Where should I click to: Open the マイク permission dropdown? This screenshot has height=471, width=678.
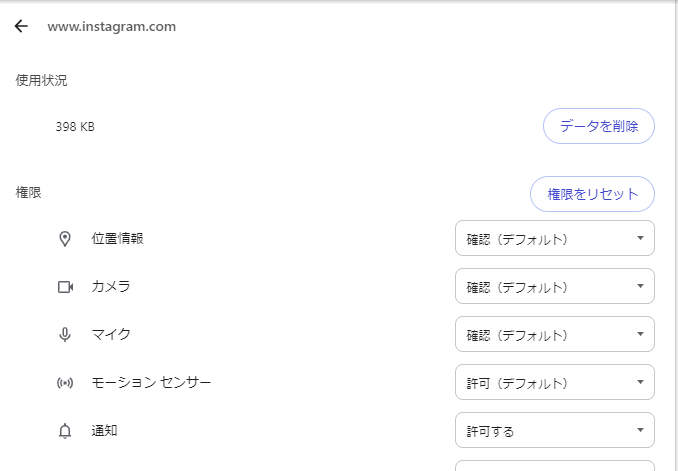click(555, 334)
